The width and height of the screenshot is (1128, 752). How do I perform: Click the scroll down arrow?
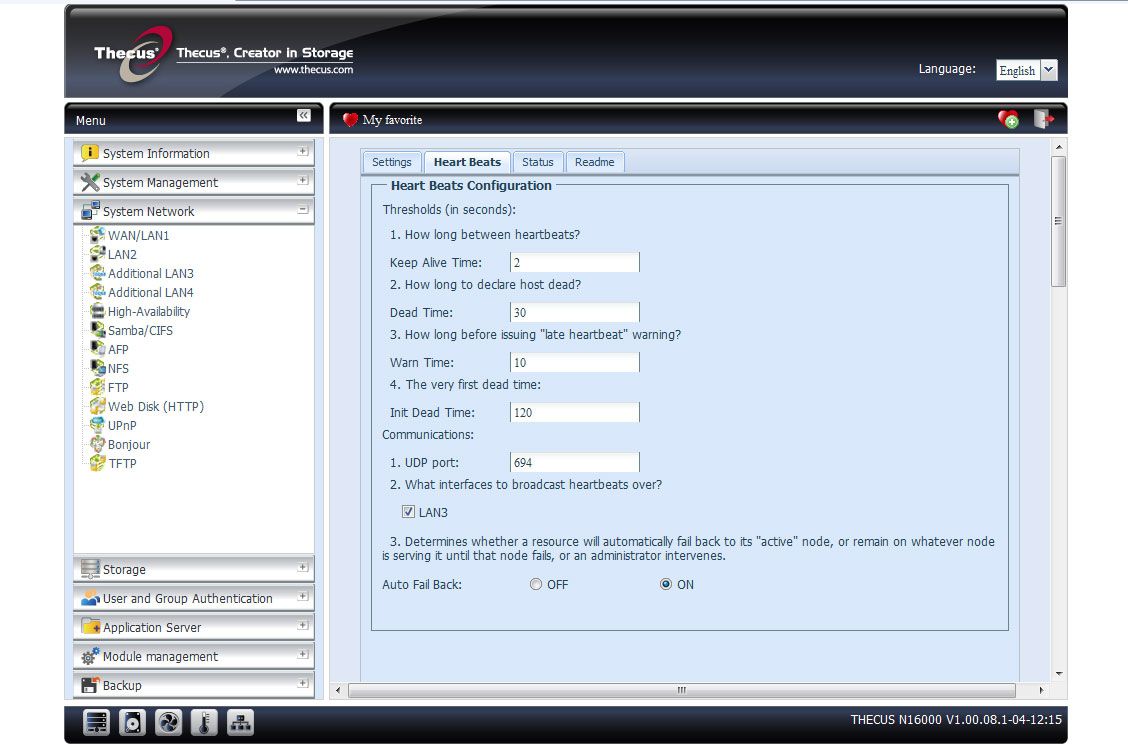point(1058,674)
